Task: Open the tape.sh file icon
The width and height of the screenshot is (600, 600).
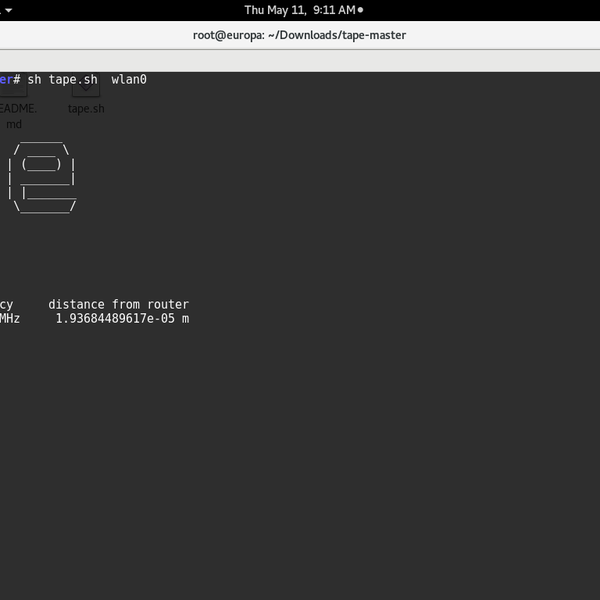Action: pyautogui.click(x=85, y=90)
